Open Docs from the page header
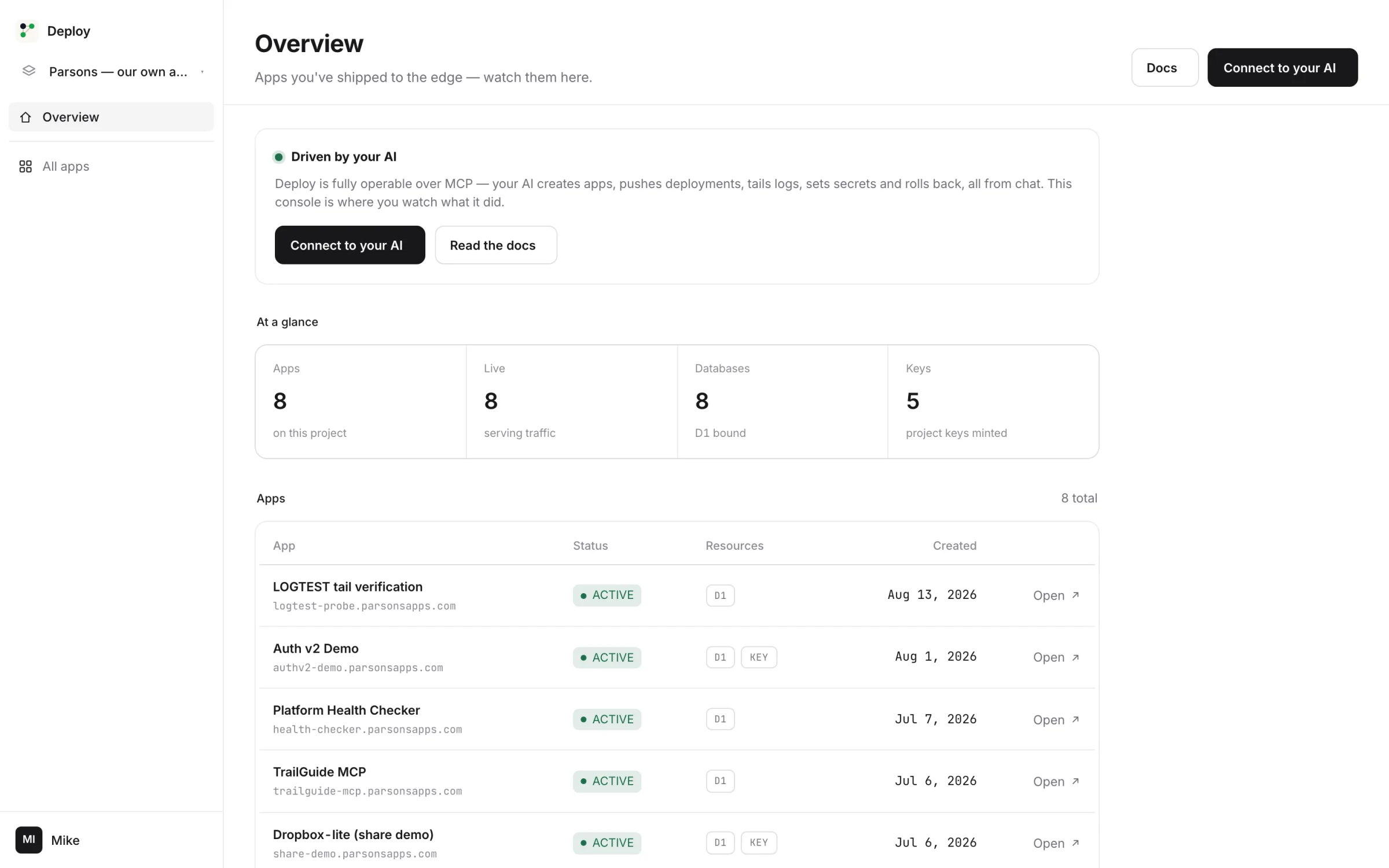The width and height of the screenshot is (1389, 868). (x=1164, y=68)
